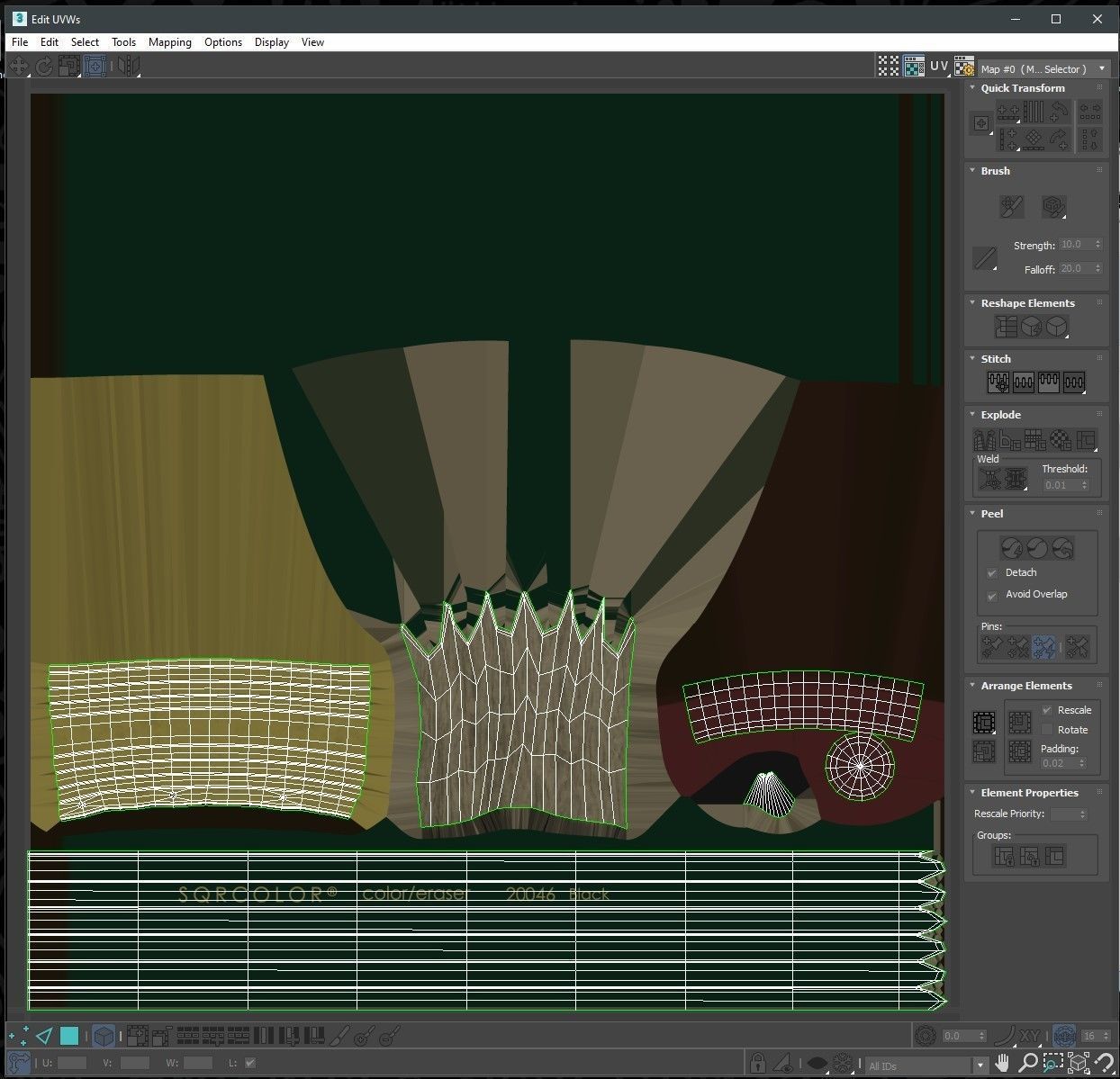Screen dimensions: 1120x1079
Task: Open the View menu
Action: click(312, 42)
